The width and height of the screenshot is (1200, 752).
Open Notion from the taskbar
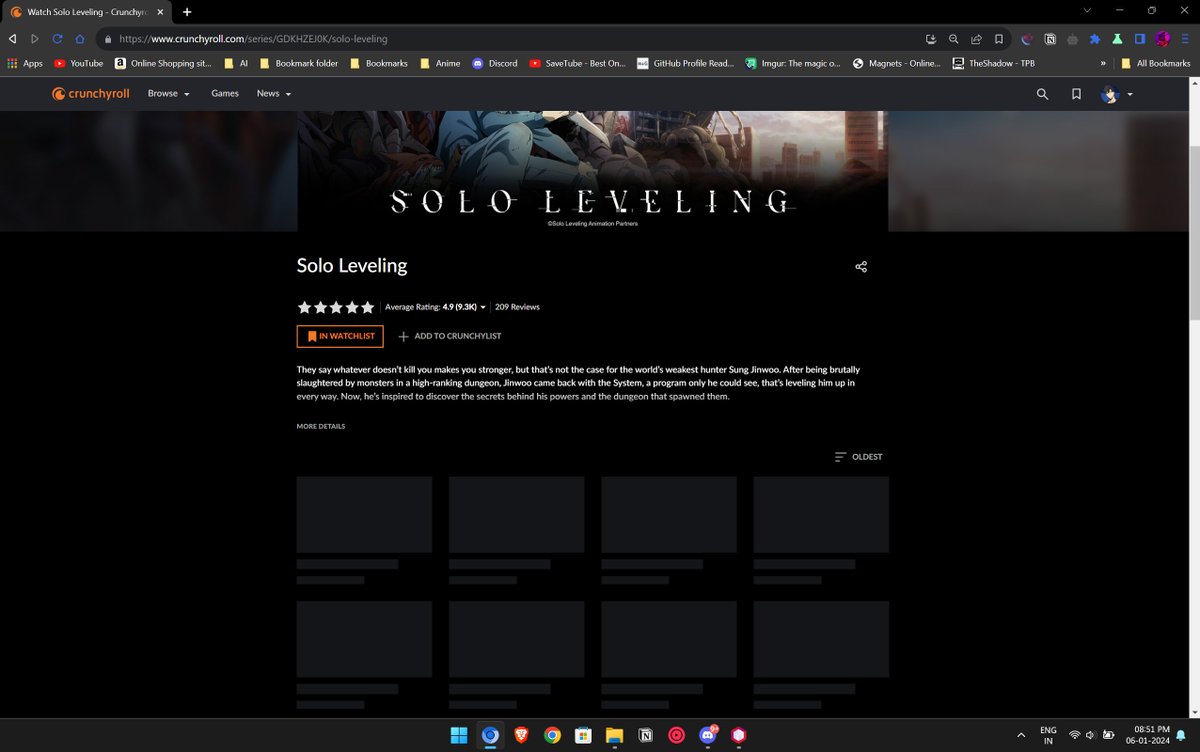point(646,735)
